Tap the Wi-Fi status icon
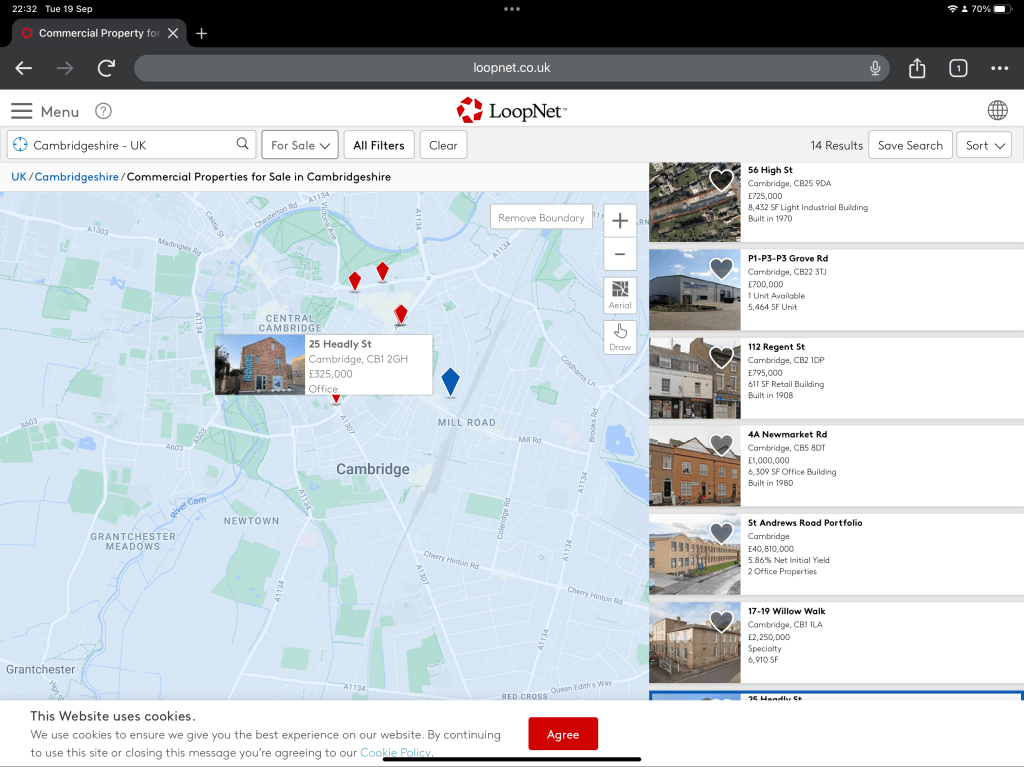 click(x=952, y=8)
